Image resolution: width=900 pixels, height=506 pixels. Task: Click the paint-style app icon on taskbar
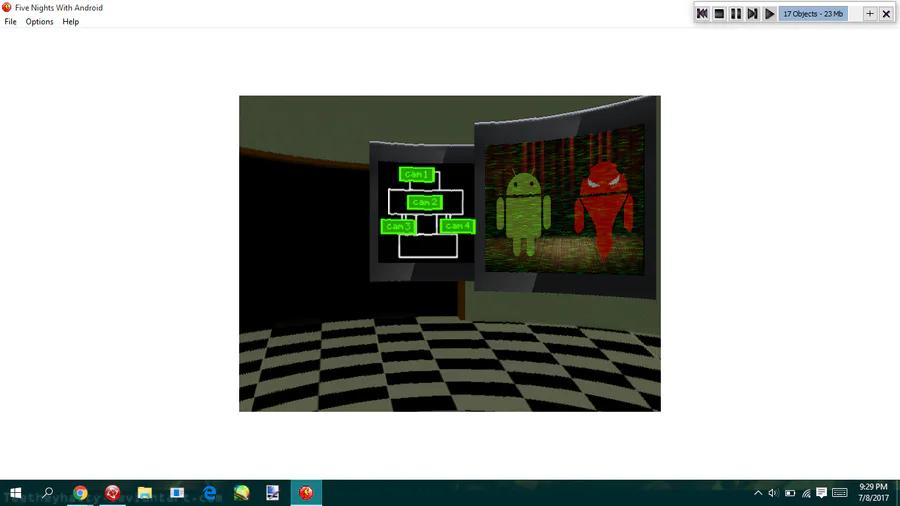pyautogui.click(x=273, y=493)
